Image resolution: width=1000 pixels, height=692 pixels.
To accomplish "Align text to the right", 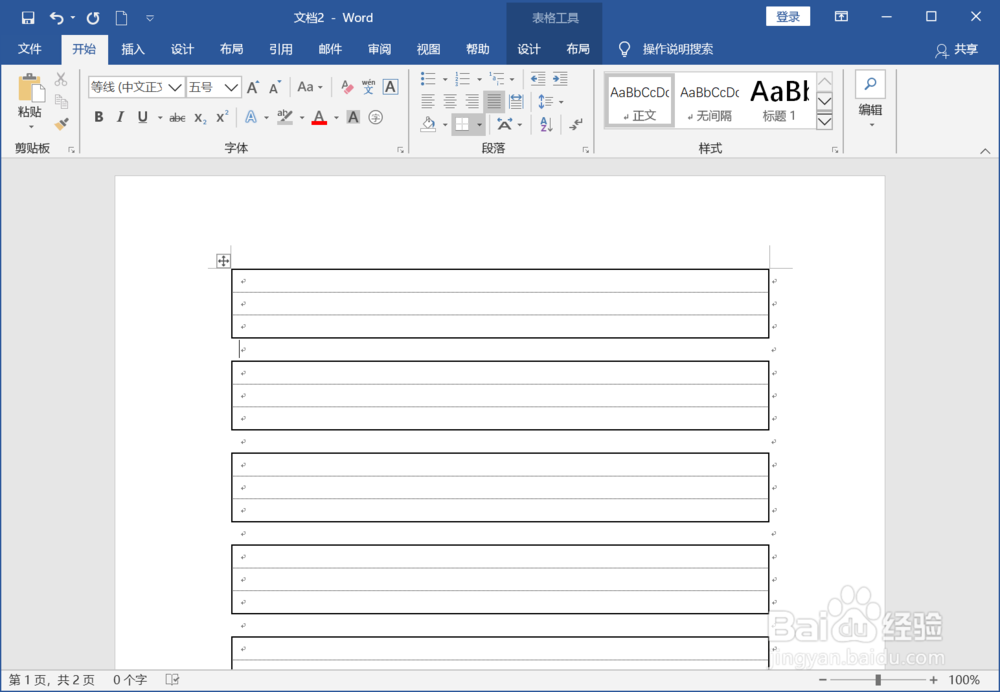I will pyautogui.click(x=472, y=101).
